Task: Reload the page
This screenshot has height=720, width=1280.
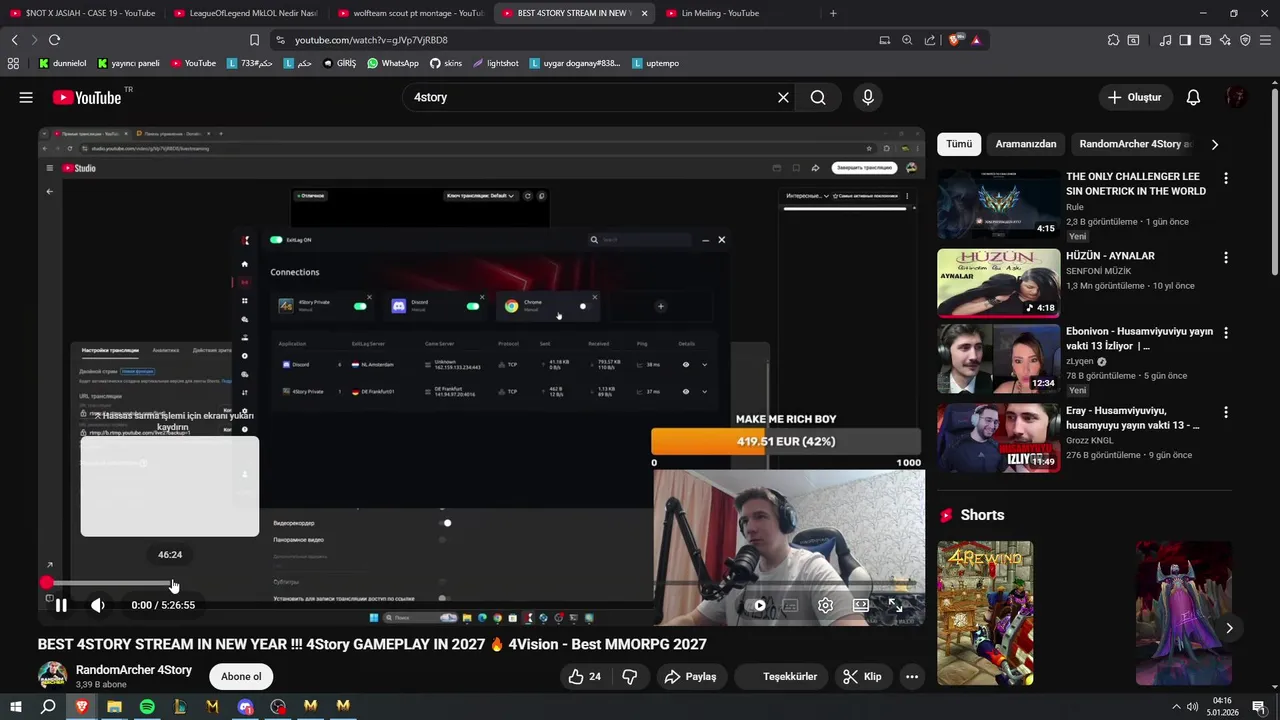Action: pos(54,40)
